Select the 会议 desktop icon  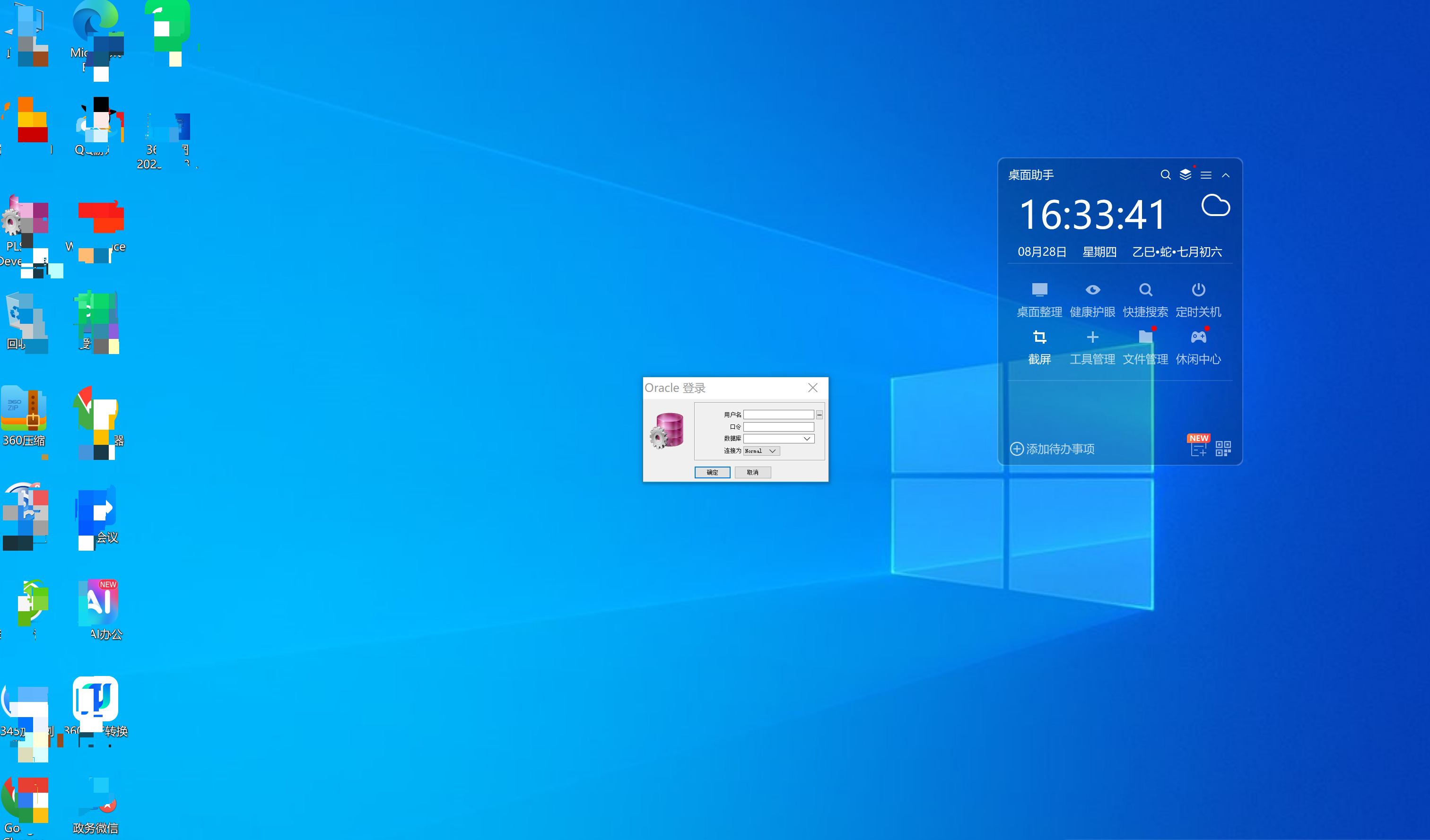(x=96, y=515)
